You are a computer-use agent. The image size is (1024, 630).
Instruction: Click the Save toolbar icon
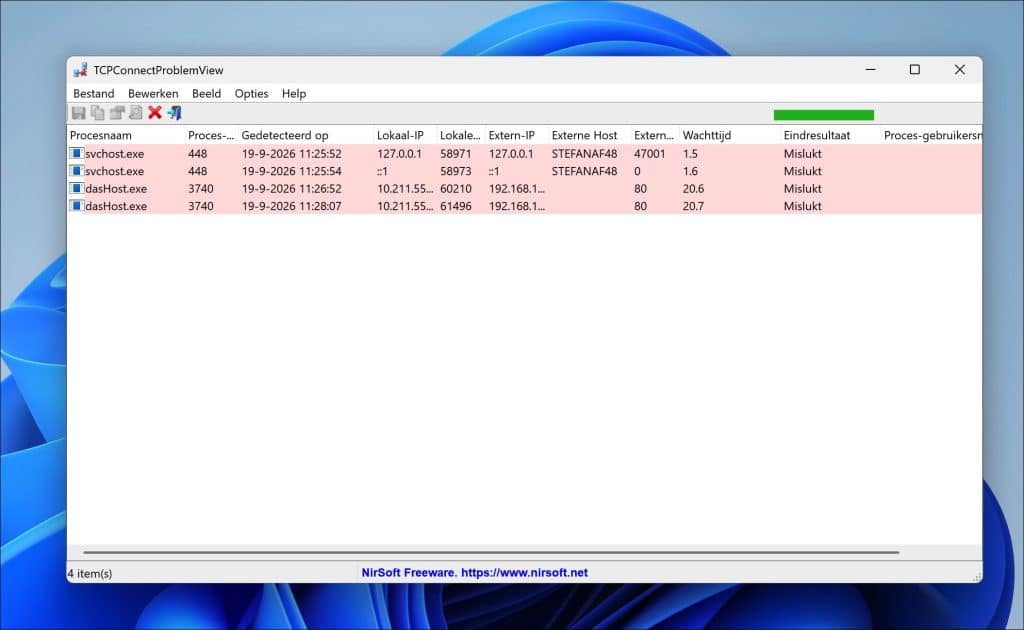pos(78,113)
